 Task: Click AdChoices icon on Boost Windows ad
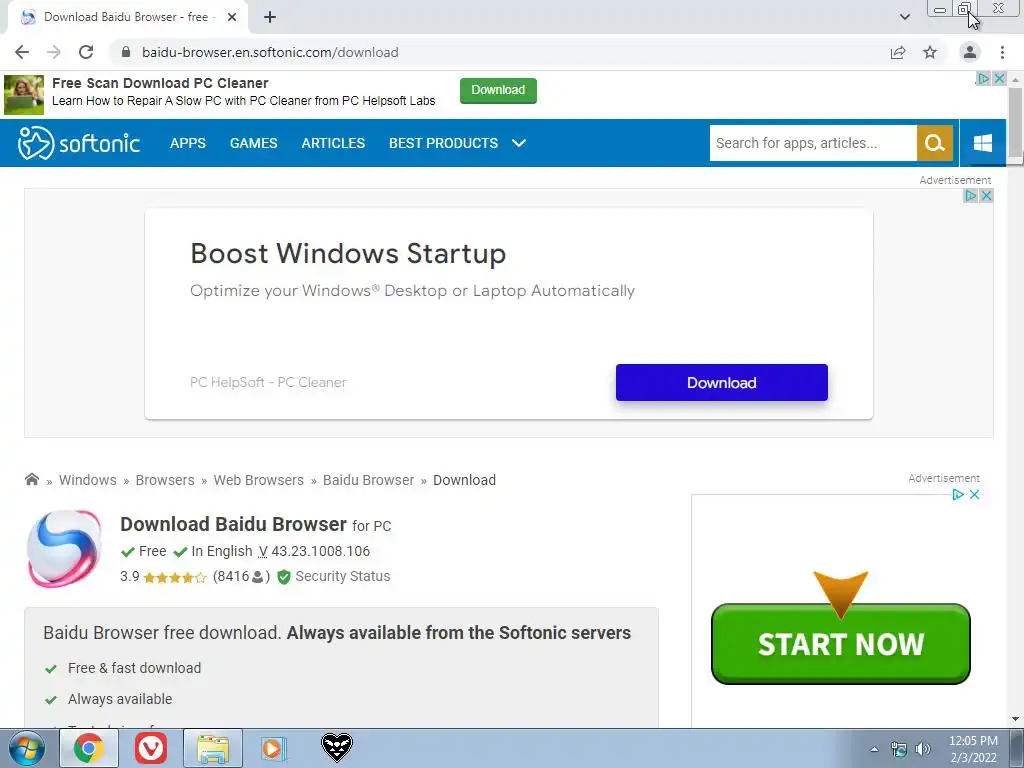pos(970,195)
